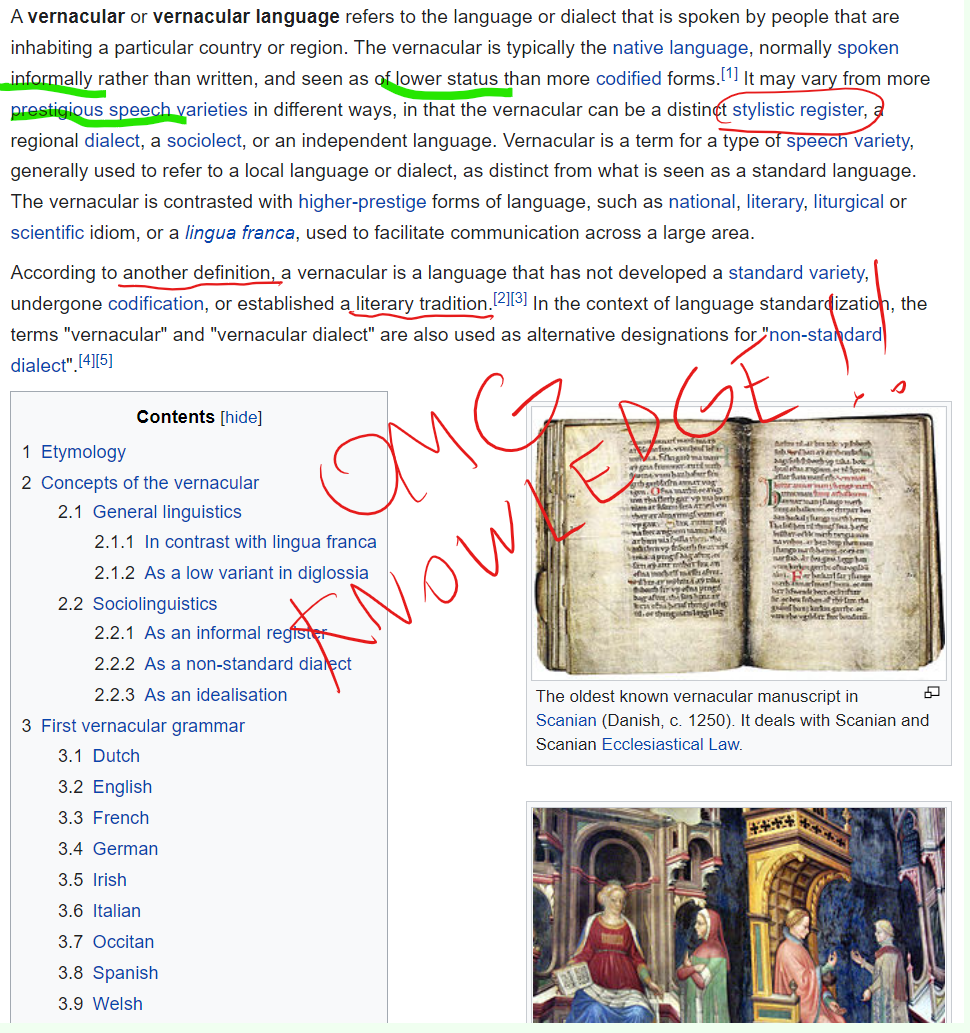Viewport: 970px width, 1033px height.
Task: Open the Scanian link in caption
Action: point(566,720)
